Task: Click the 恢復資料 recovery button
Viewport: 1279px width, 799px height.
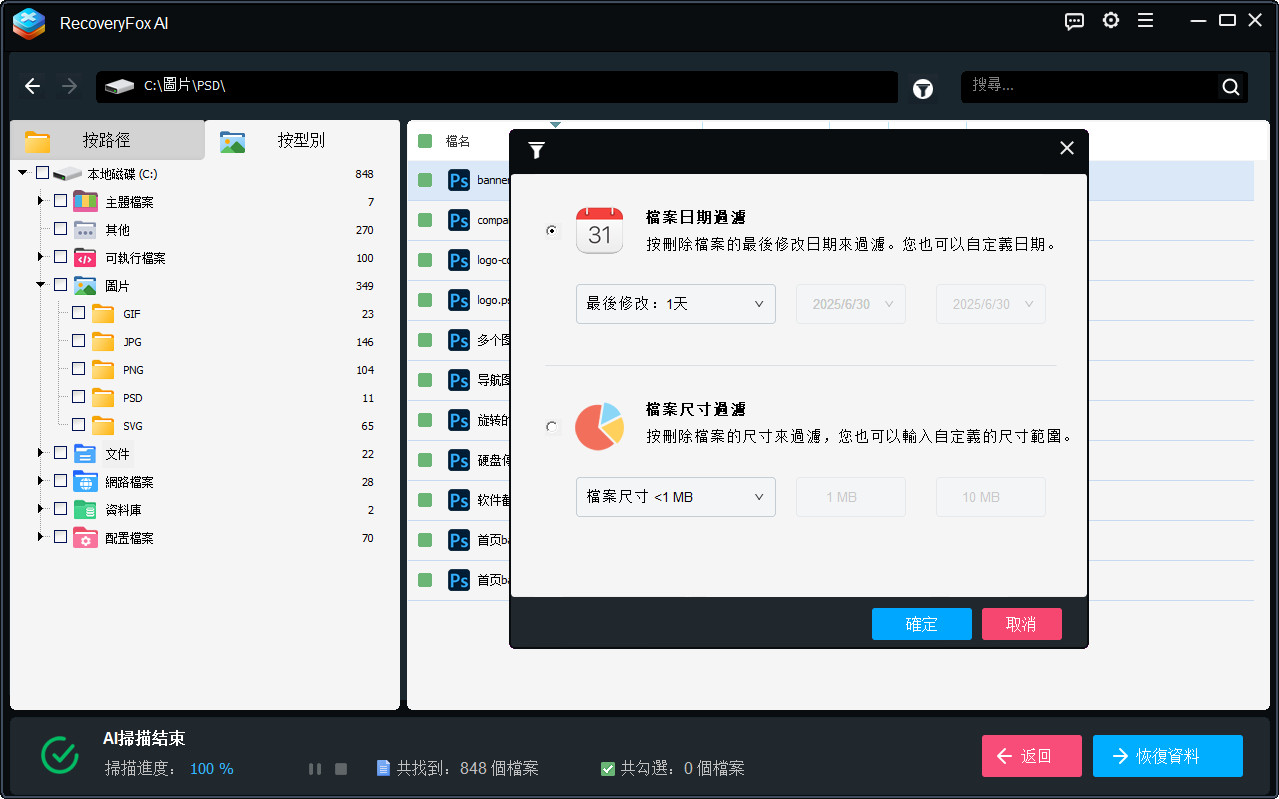Action: (1167, 756)
